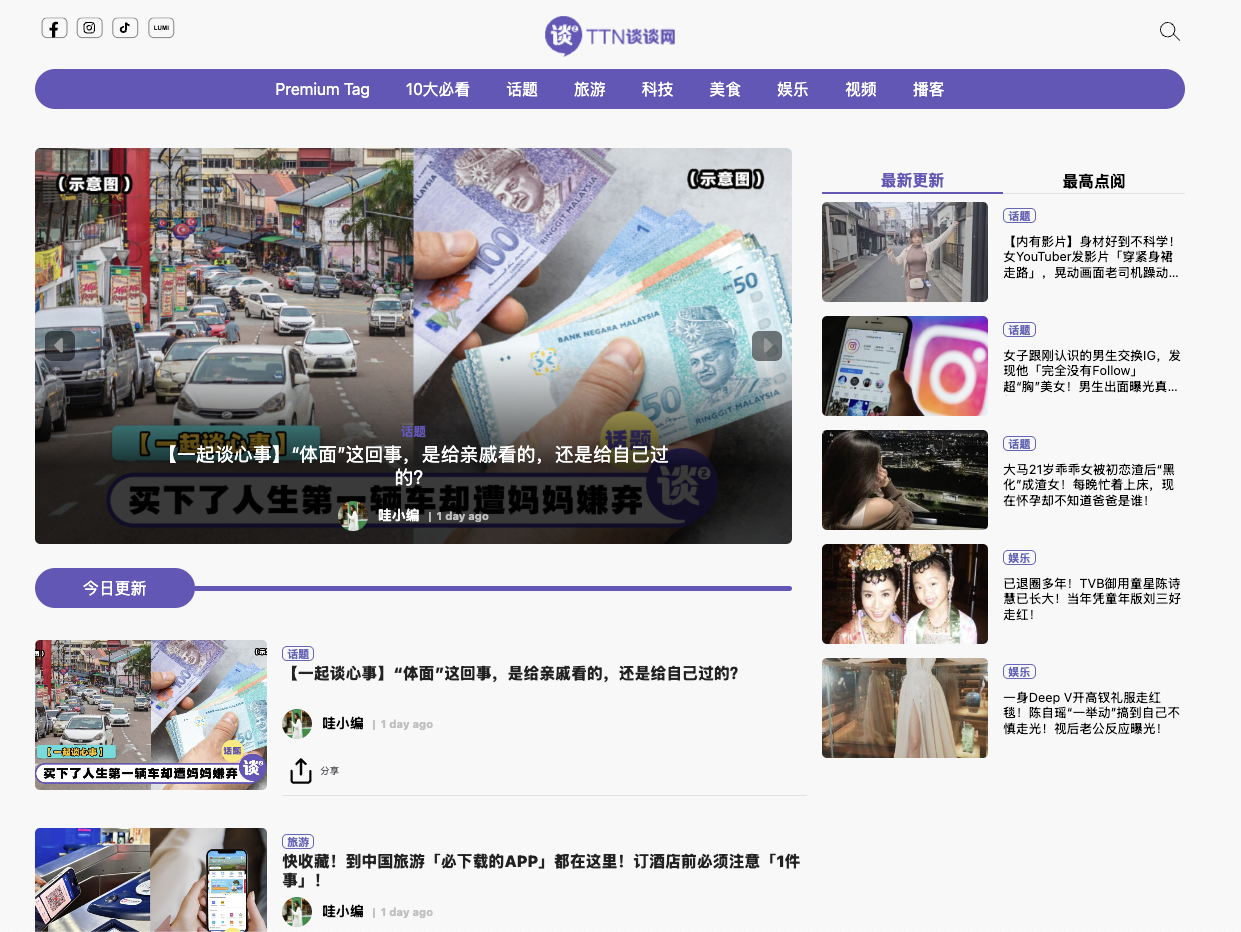Open the 10大必看 menu item
Screen dimensions: 1241x932
point(437,89)
